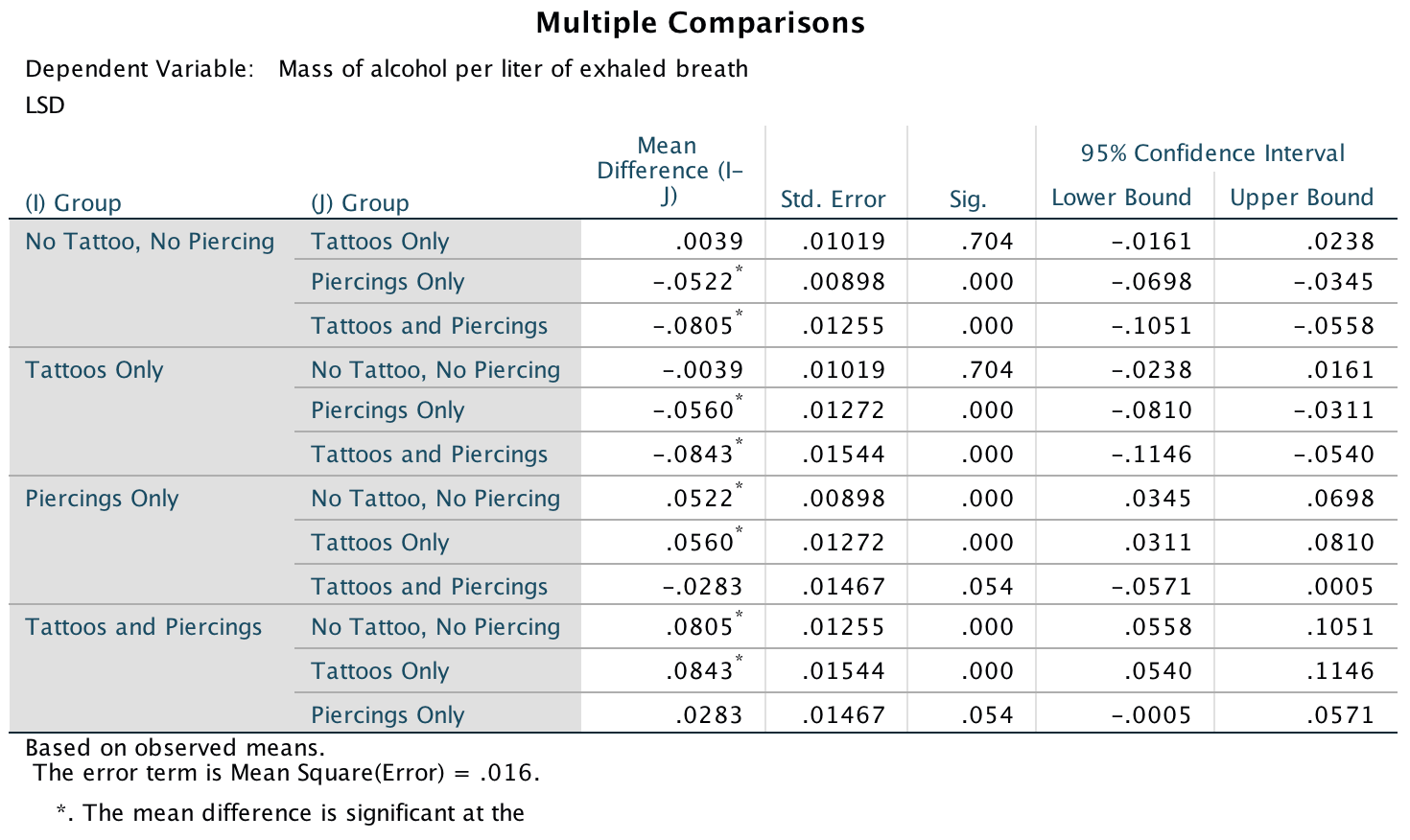Select the Mean Difference (I-J) column header
1410x840 pixels.
(x=669, y=171)
